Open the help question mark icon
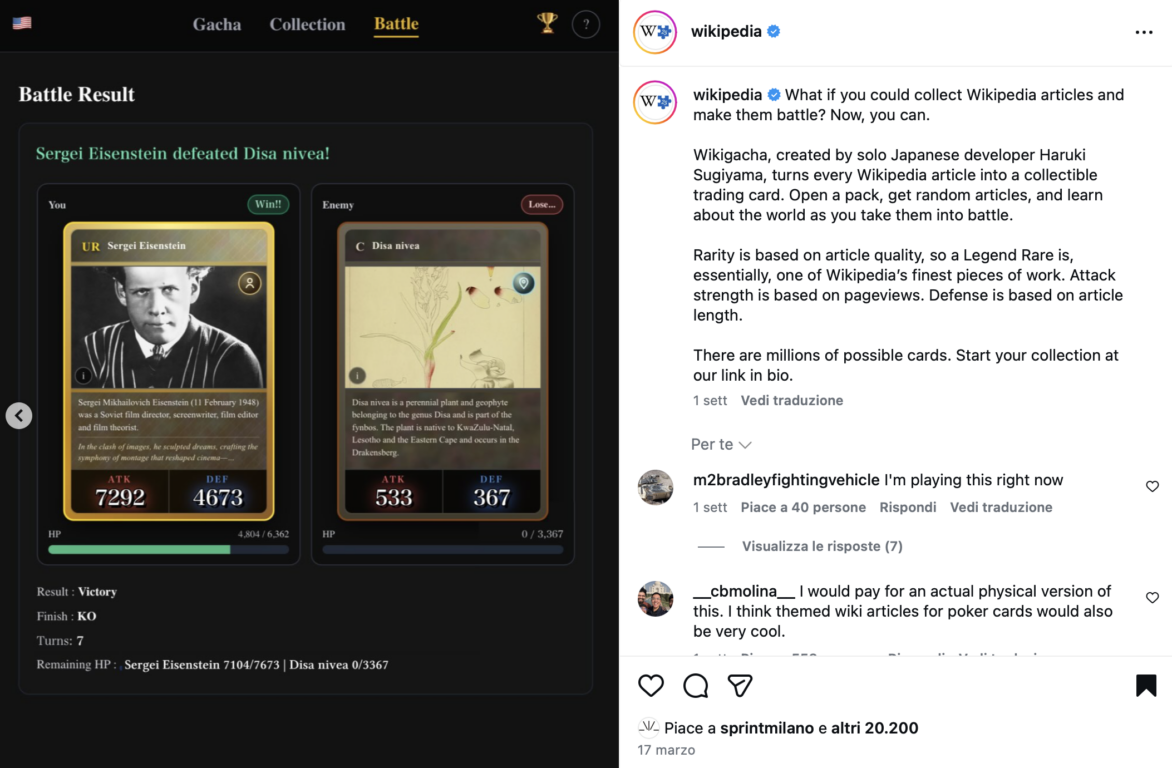This screenshot has width=1172, height=768. pyautogui.click(x=586, y=24)
